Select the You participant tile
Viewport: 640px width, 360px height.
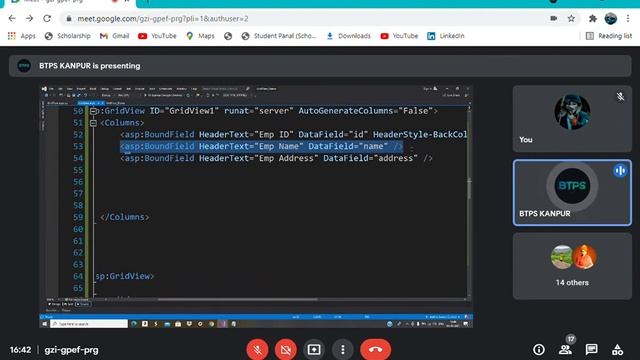(x=572, y=119)
